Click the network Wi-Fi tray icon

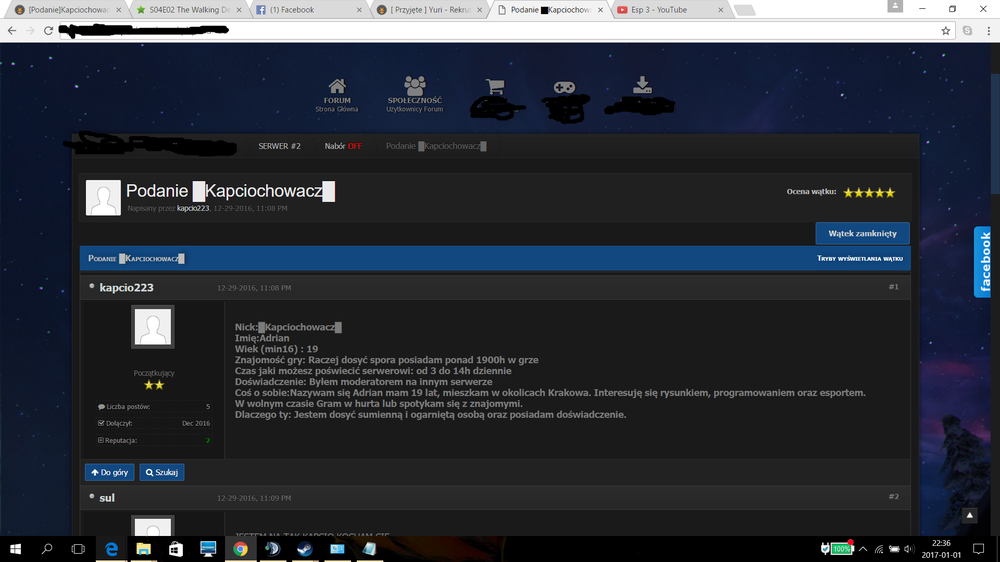click(879, 549)
